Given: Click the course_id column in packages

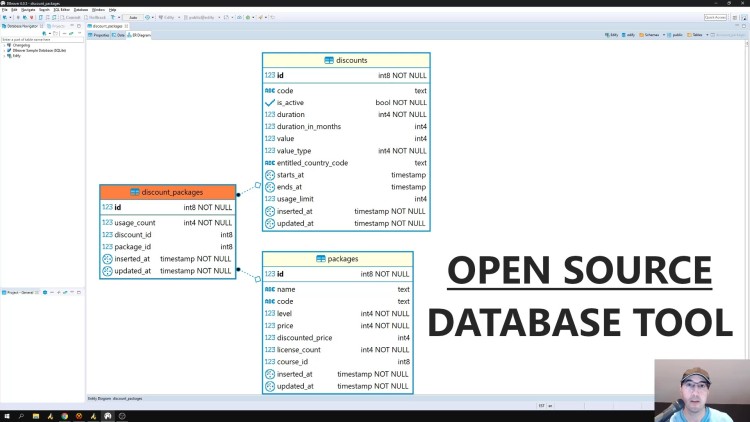Looking at the screenshot, I should (x=338, y=362).
